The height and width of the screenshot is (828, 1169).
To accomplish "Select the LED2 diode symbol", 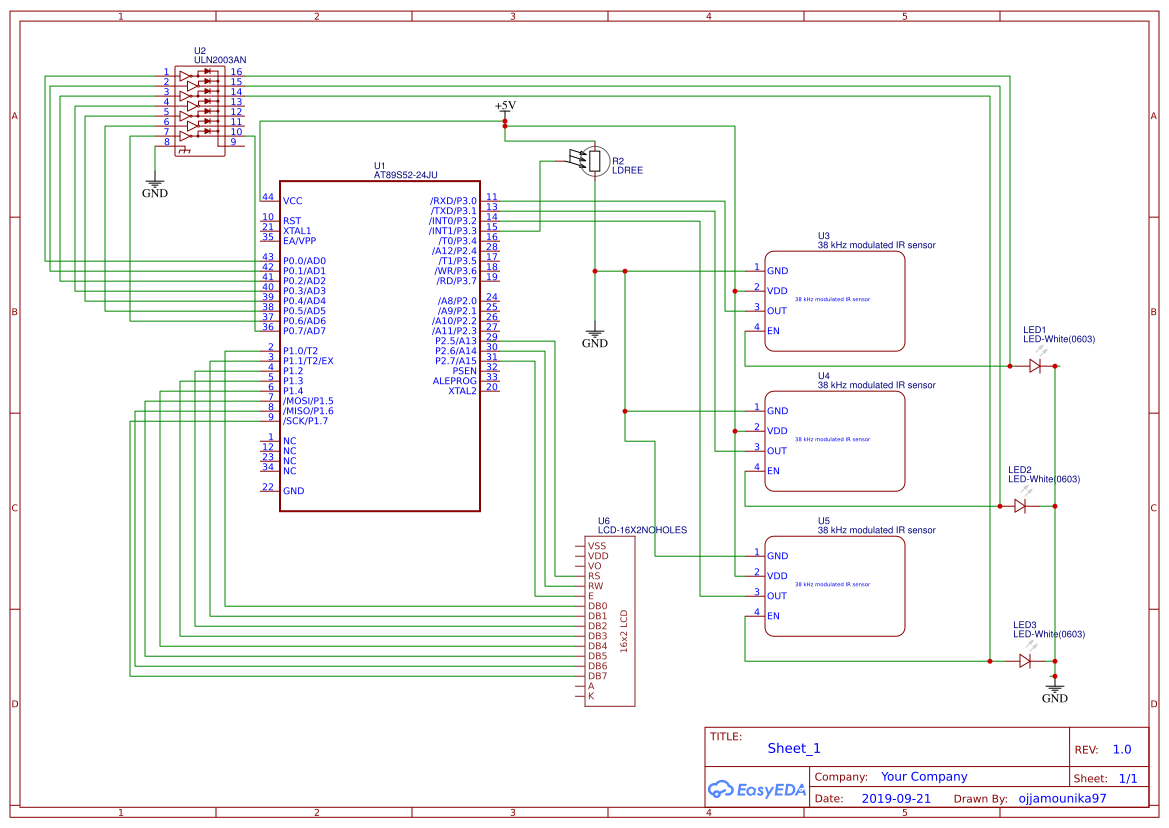I will point(1020,506).
